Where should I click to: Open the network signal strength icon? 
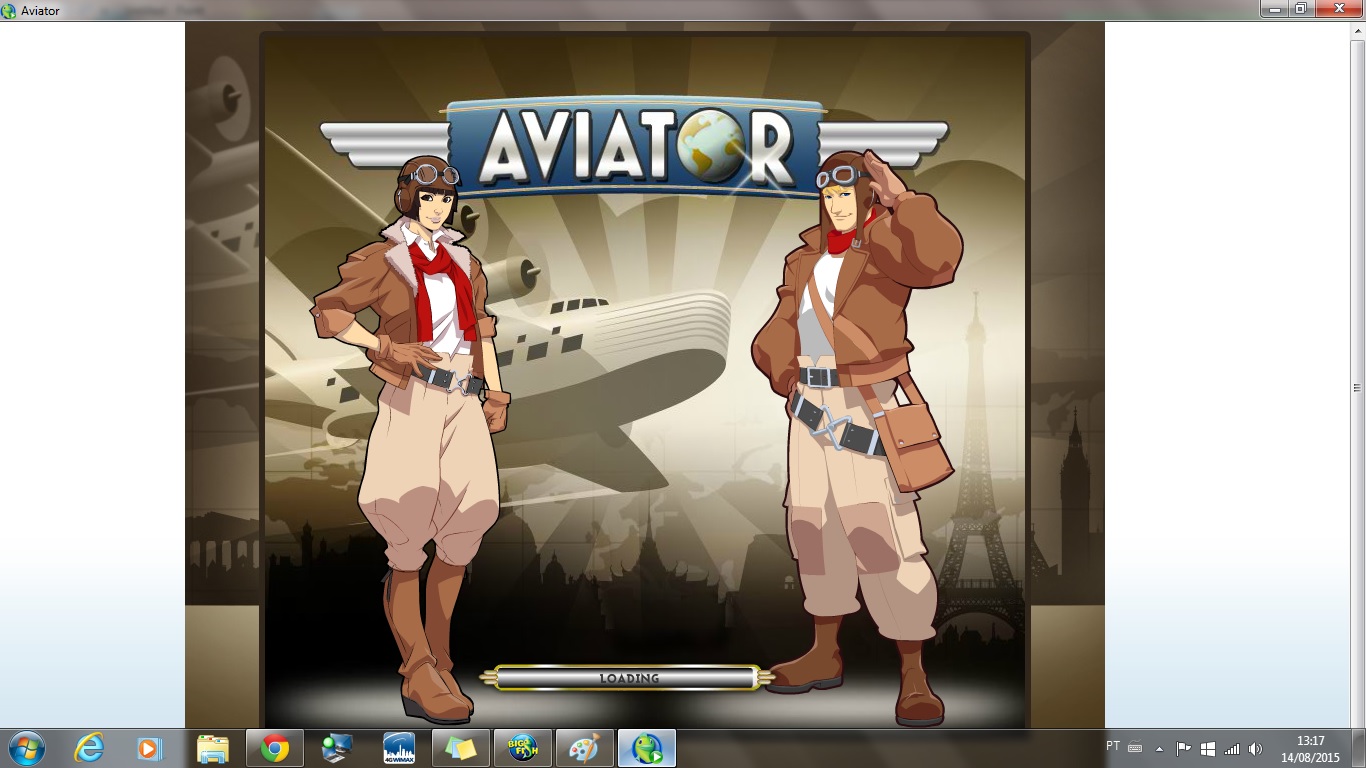click(1231, 748)
